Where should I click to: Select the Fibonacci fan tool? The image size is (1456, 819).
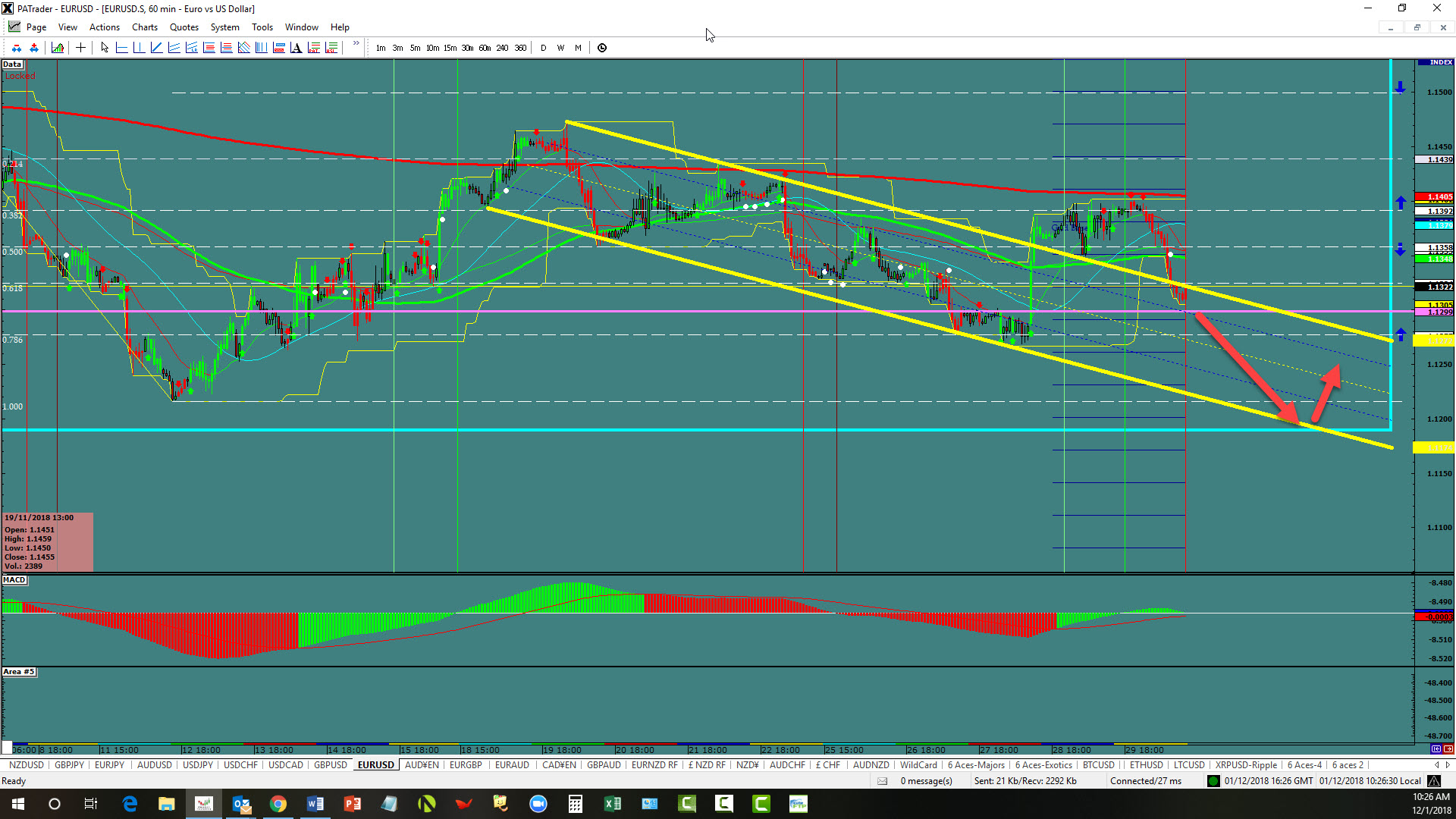point(243,48)
